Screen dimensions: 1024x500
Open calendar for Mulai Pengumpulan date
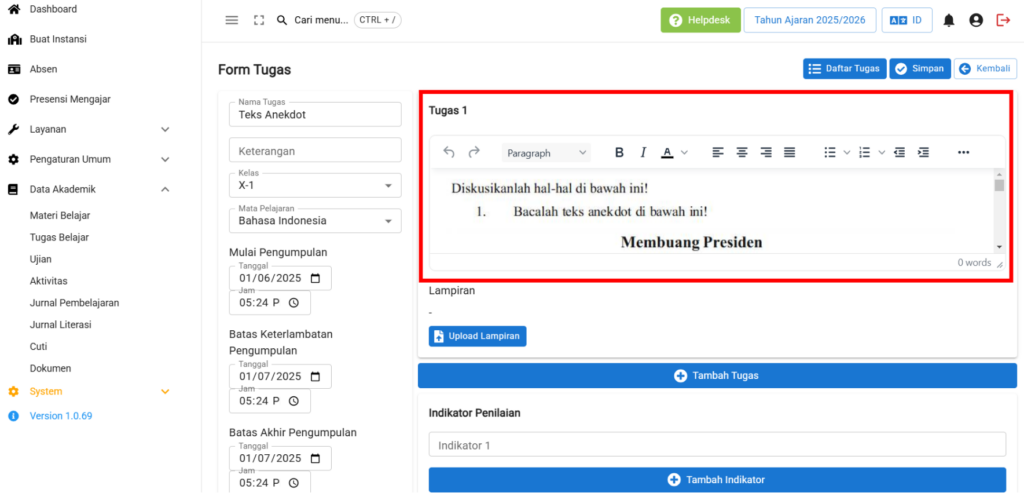315,278
